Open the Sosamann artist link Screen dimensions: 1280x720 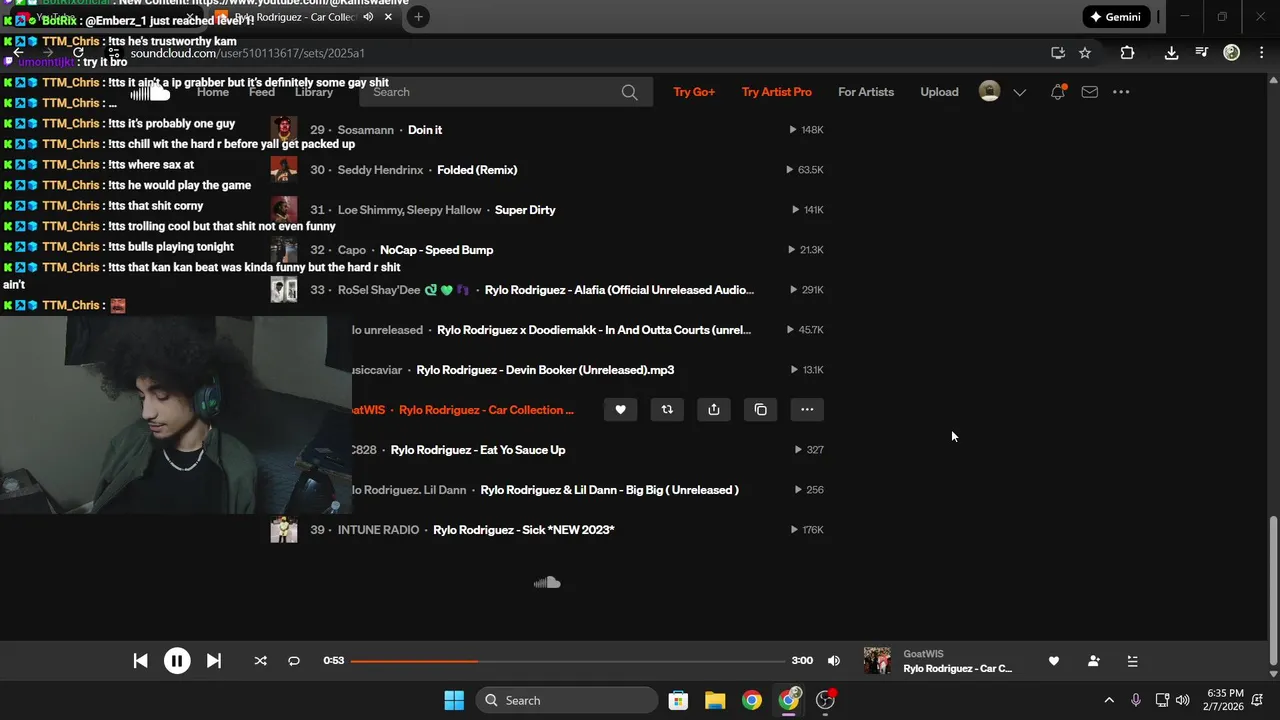click(x=366, y=130)
